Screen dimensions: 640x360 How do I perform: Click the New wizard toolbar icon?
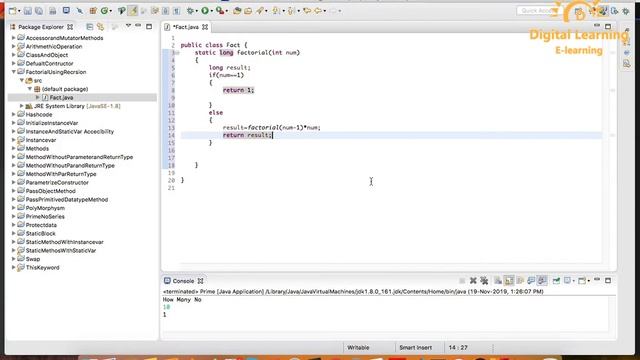point(13,11)
